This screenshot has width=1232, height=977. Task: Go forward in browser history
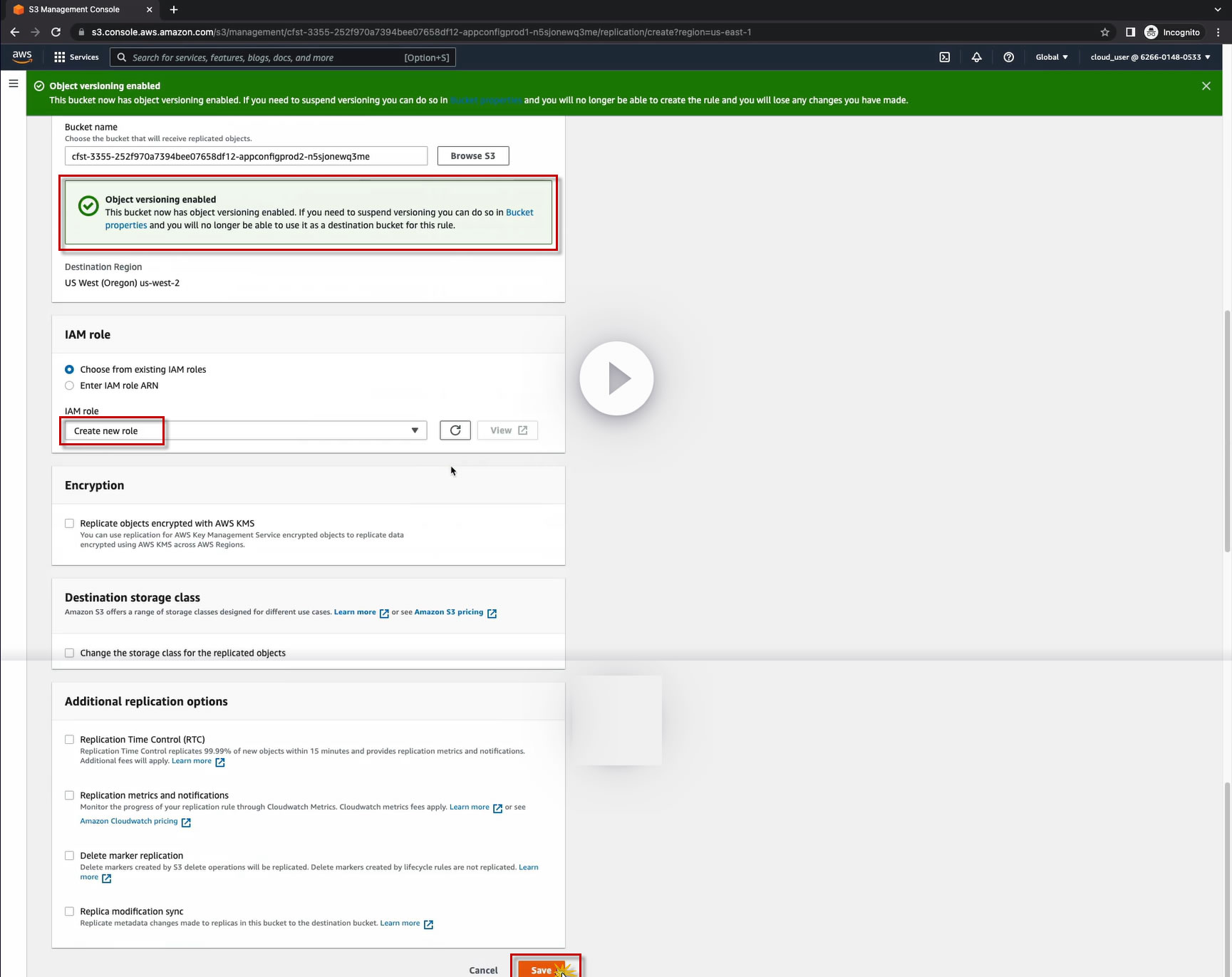[x=35, y=32]
